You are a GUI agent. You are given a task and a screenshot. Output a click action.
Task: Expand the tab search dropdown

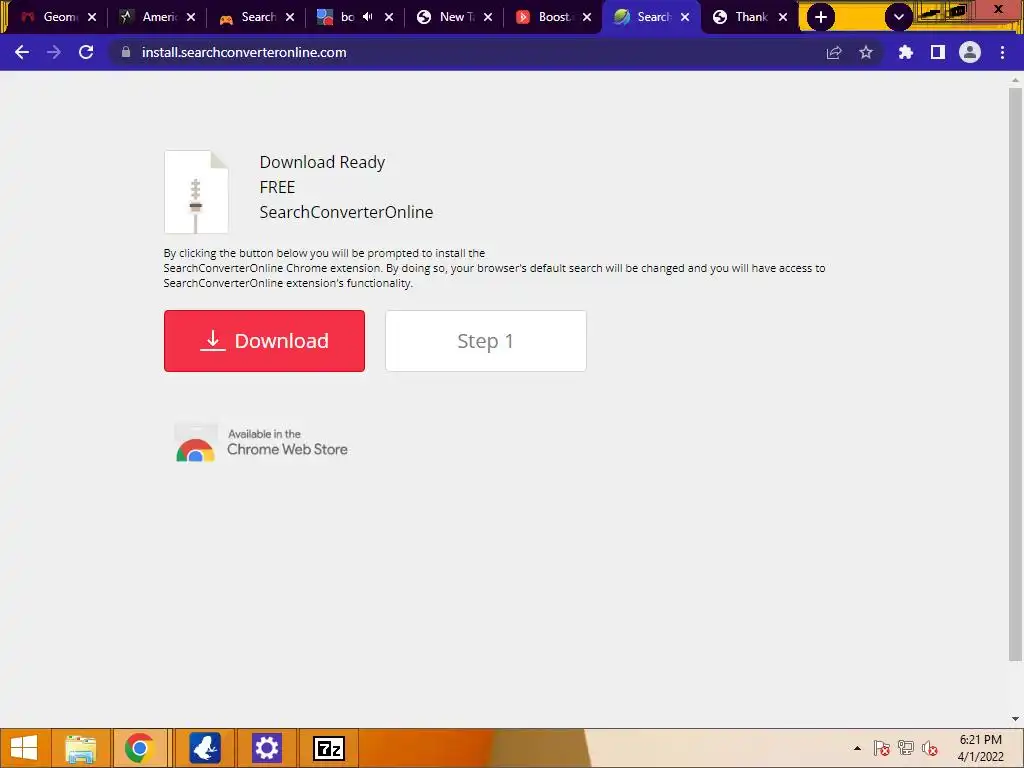coord(899,17)
